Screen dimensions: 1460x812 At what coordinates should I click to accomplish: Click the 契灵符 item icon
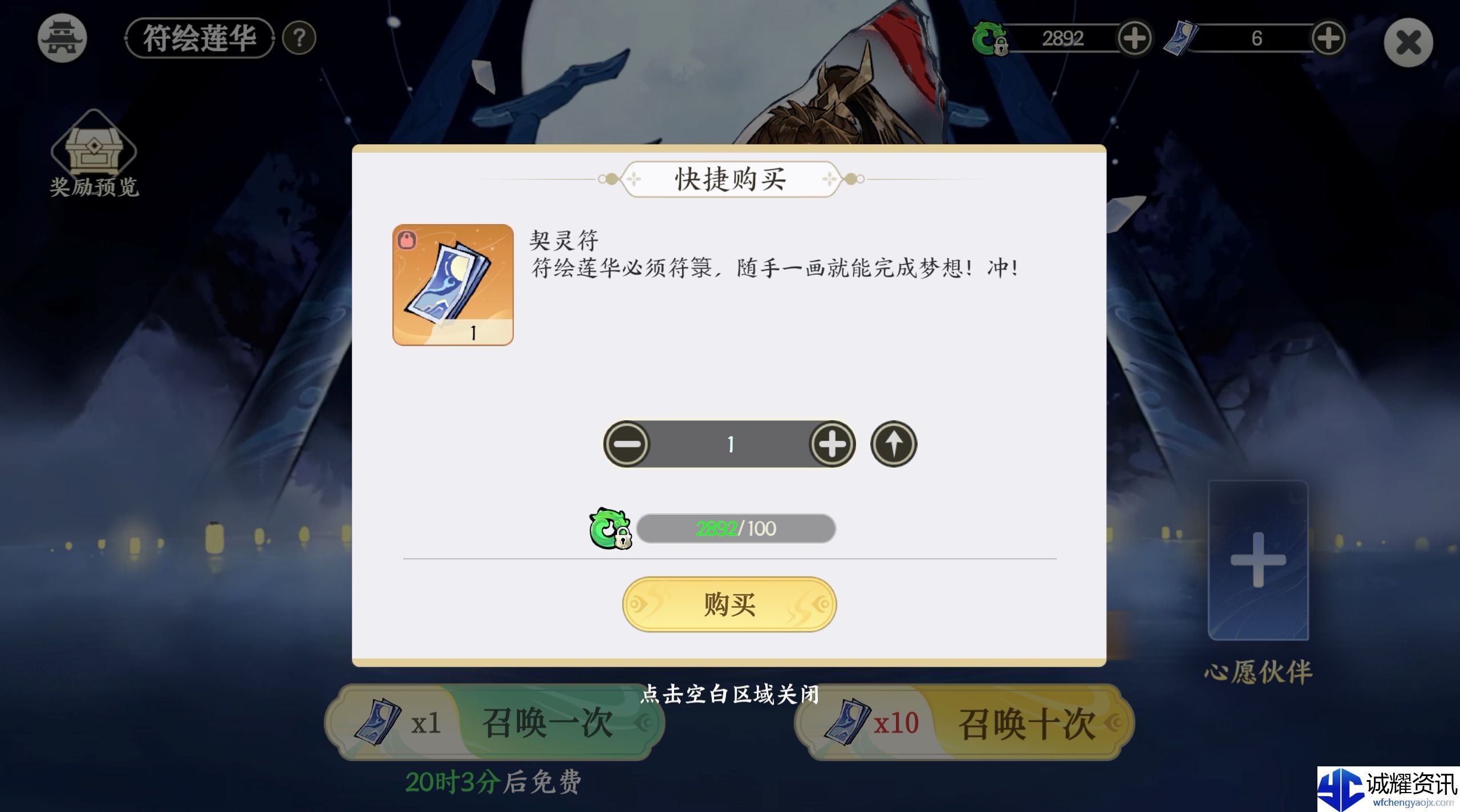tap(453, 285)
